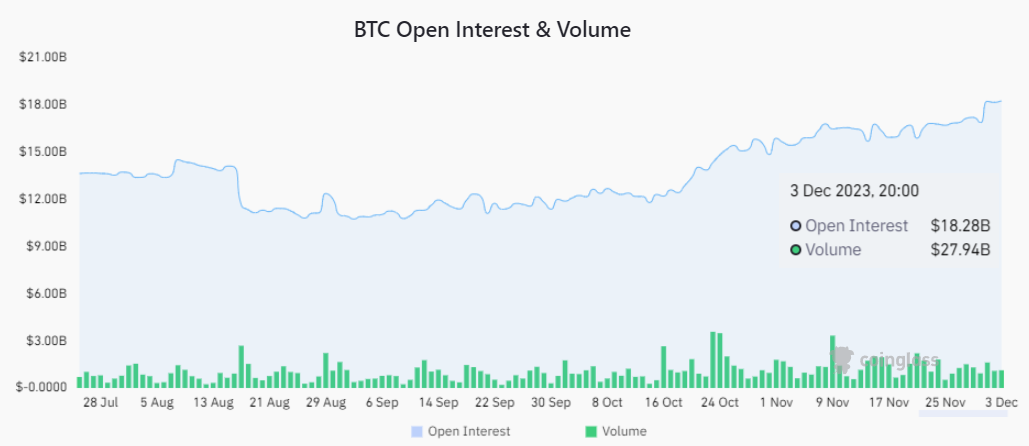Click the $12.00B y-axis gridline label
Viewport: 1029px width, 446px height.
(x=43, y=199)
